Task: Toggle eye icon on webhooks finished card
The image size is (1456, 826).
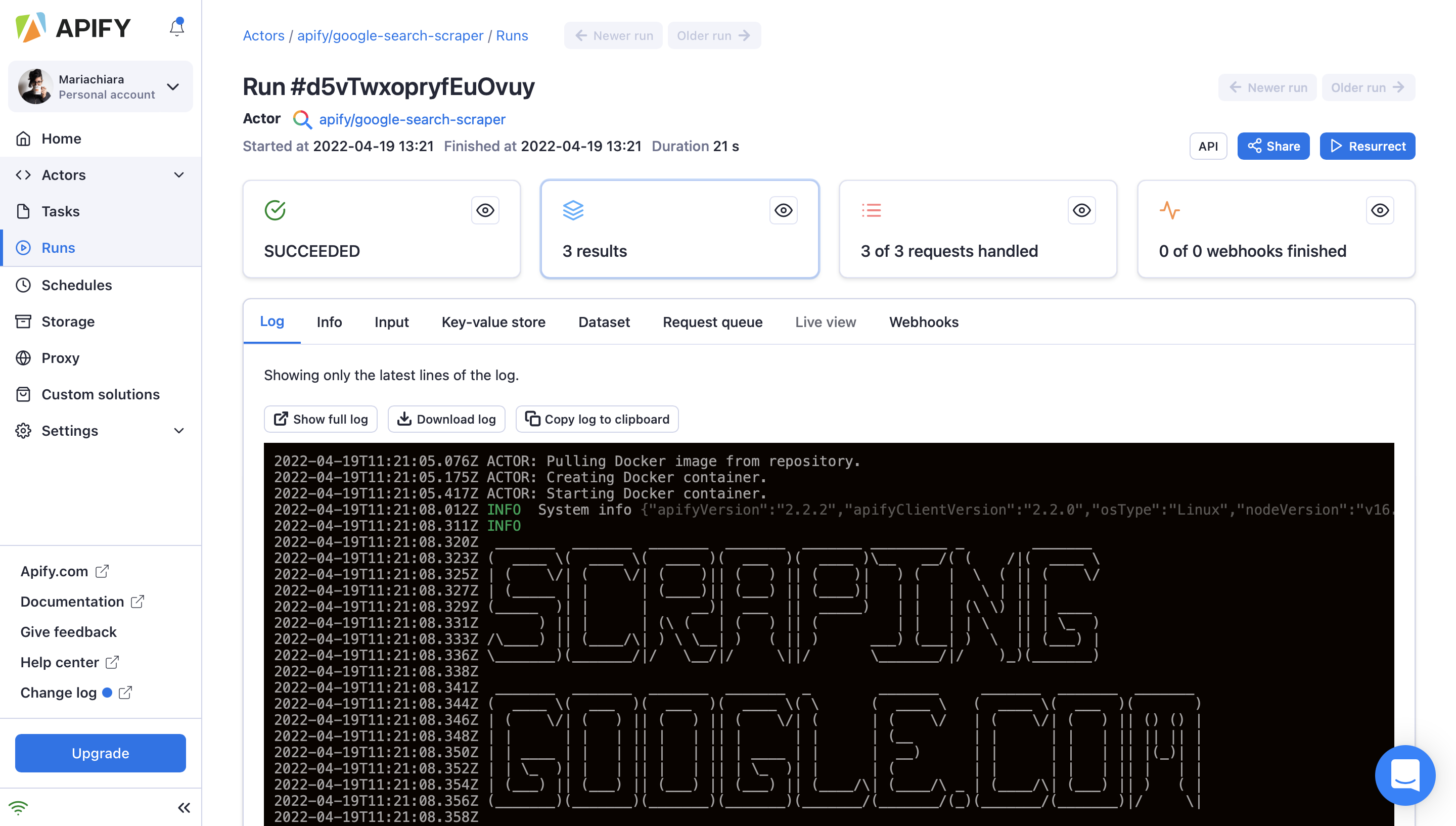Action: pyautogui.click(x=1380, y=210)
